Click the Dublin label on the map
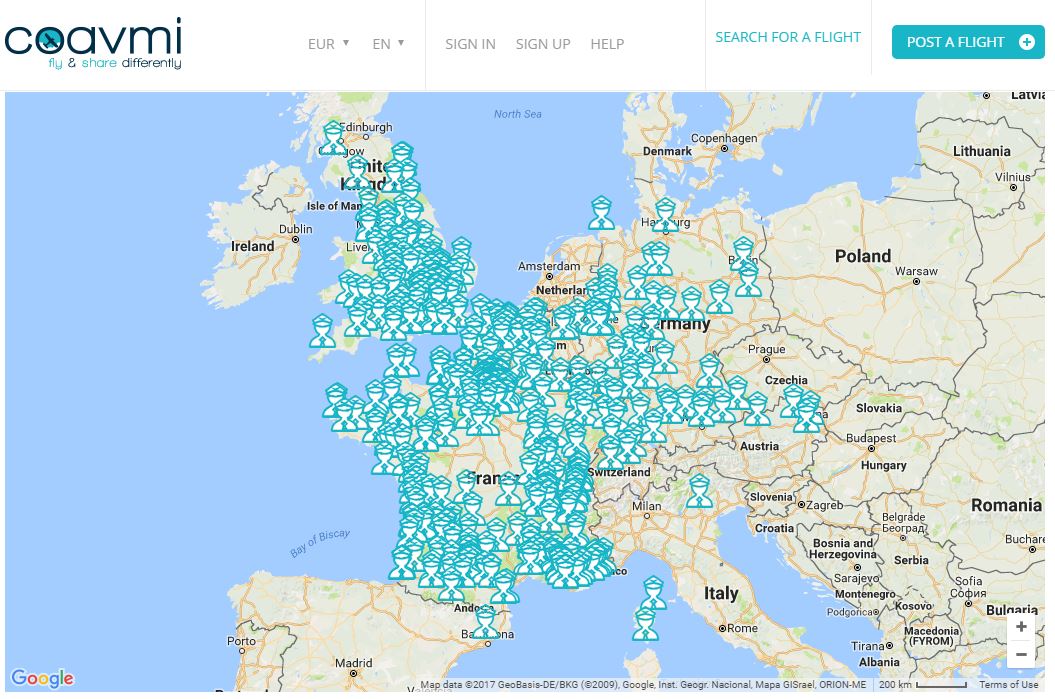 pyautogui.click(x=295, y=229)
